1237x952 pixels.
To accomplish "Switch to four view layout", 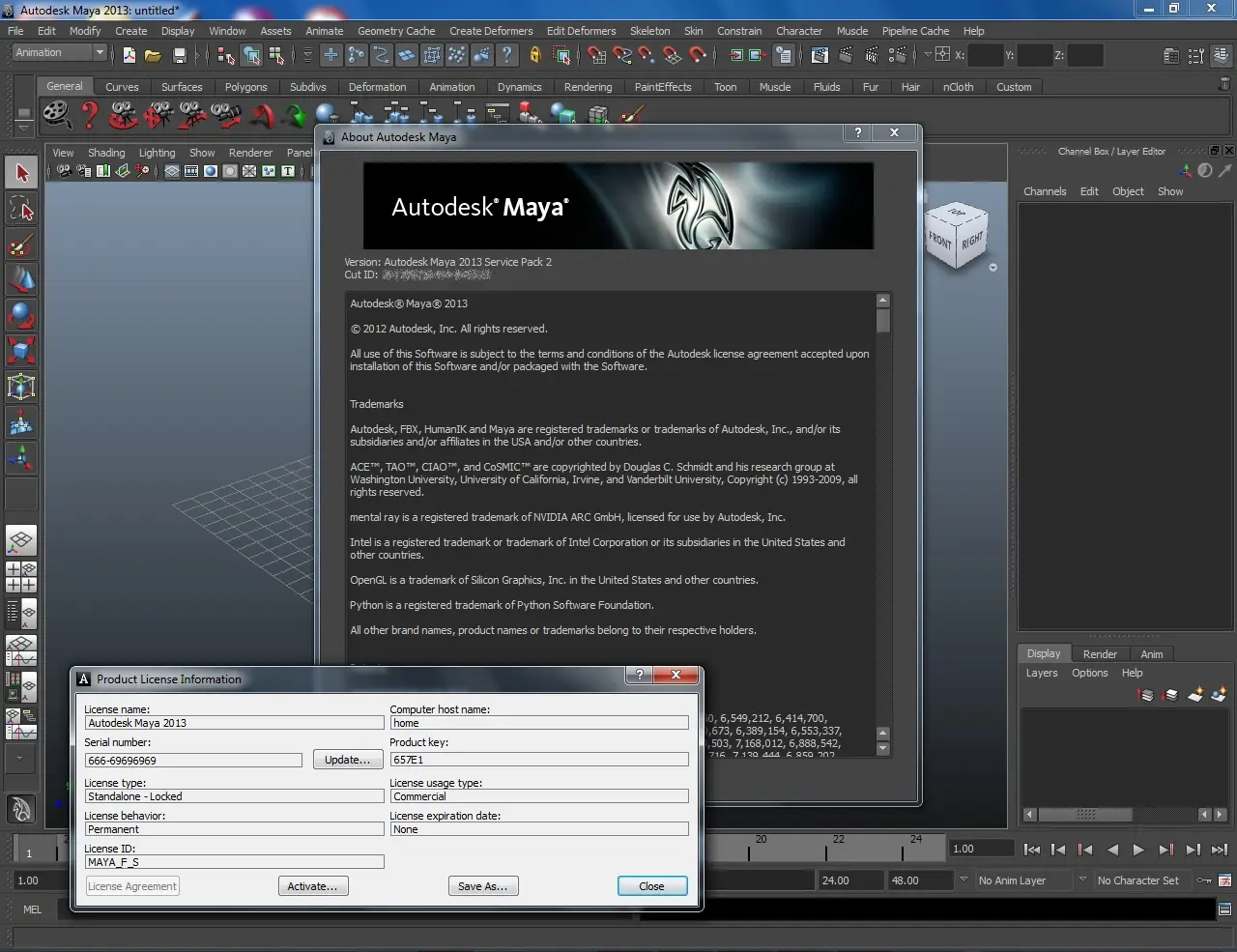I will click(21, 577).
